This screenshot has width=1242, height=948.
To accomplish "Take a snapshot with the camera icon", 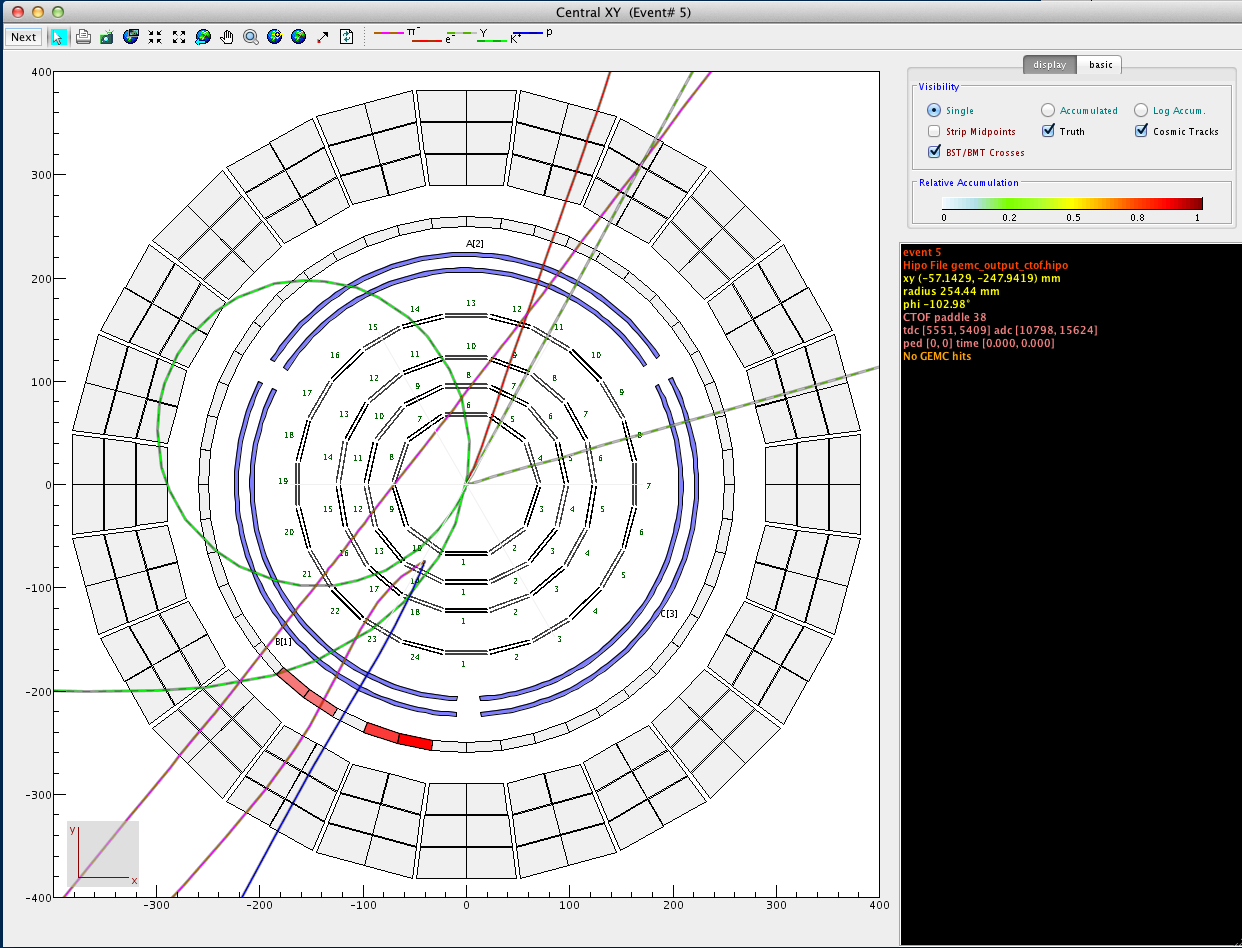I will 107,37.
